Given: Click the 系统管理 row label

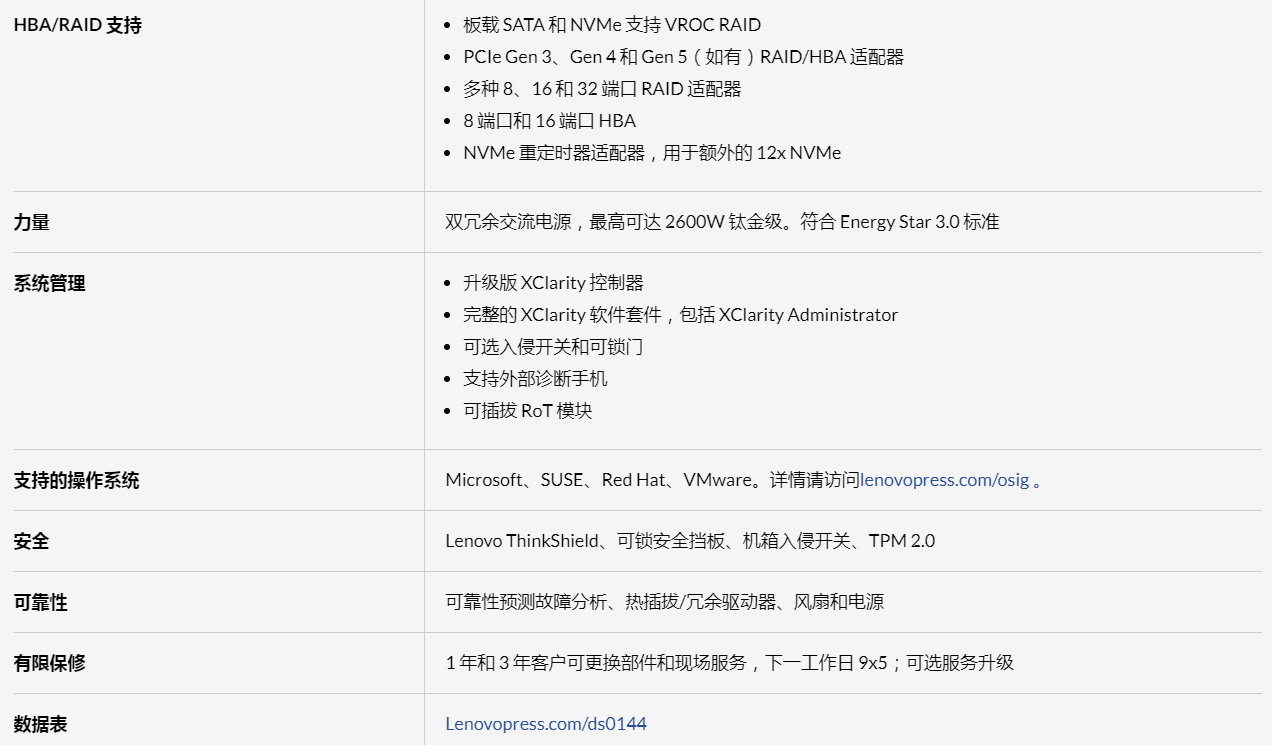Looking at the screenshot, I should tap(50, 283).
